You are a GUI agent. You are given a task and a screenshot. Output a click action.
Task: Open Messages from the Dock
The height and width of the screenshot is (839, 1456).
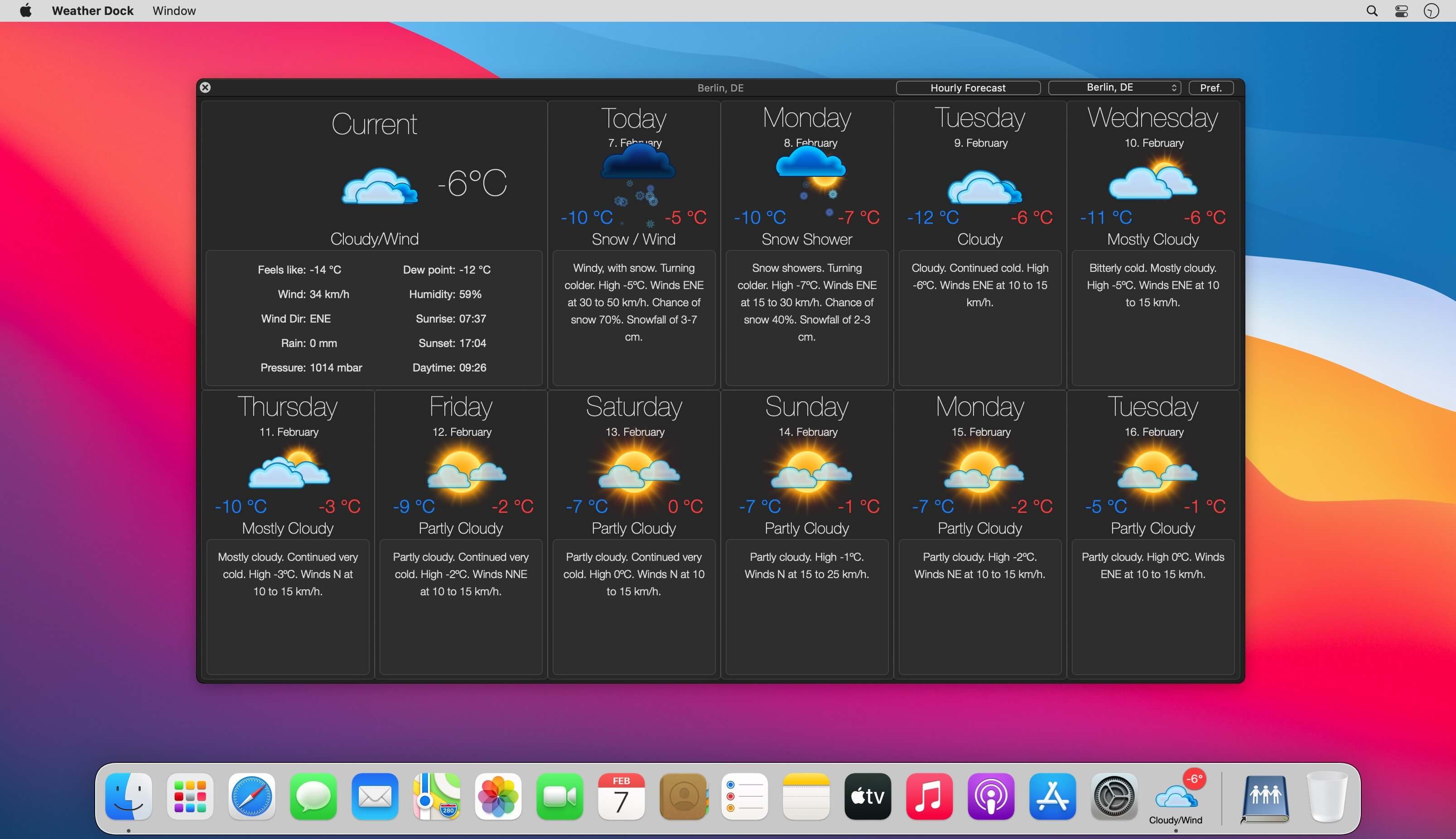pos(313,796)
